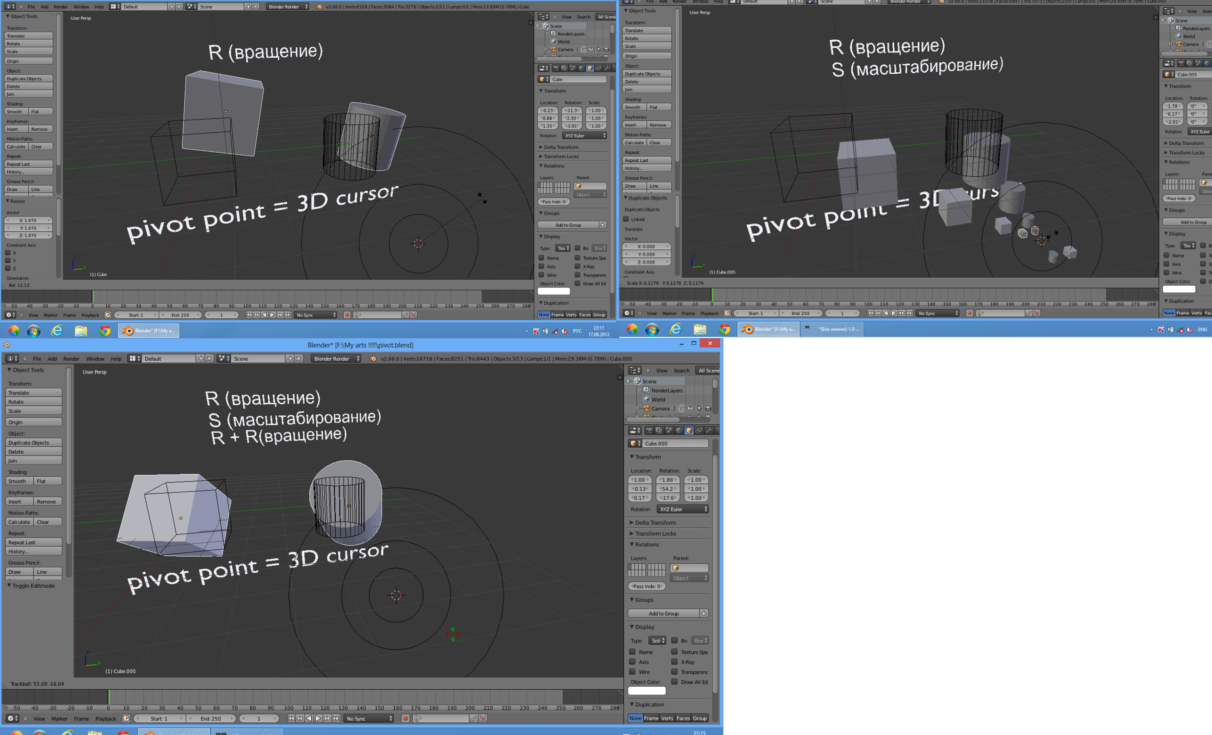Viewport: 1212px width, 735px height.
Task: Click the Parent object field icon in bottom window Relations panel
Action: pos(676,568)
